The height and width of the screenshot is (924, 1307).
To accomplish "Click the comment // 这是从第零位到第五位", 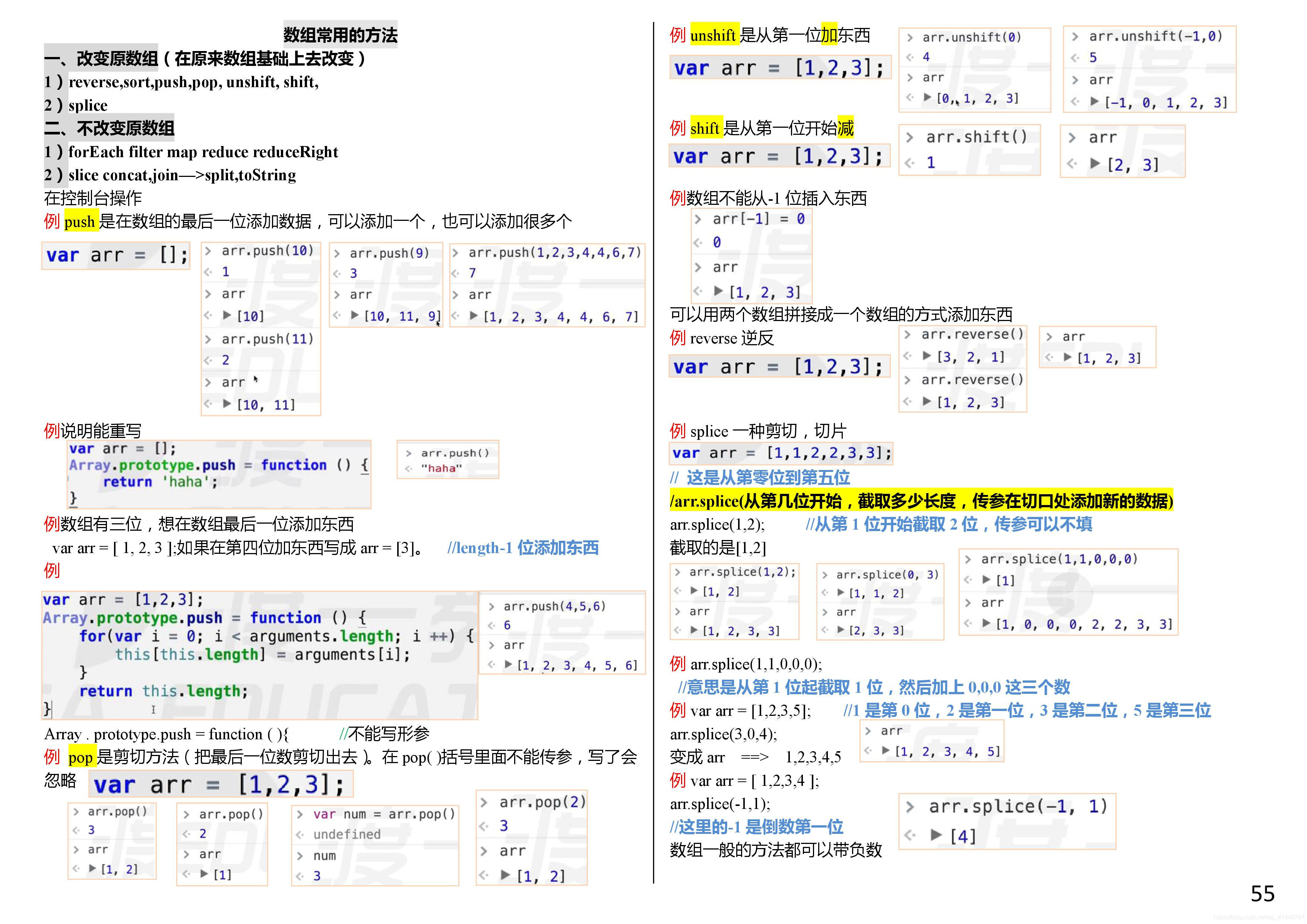I will pos(760,477).
